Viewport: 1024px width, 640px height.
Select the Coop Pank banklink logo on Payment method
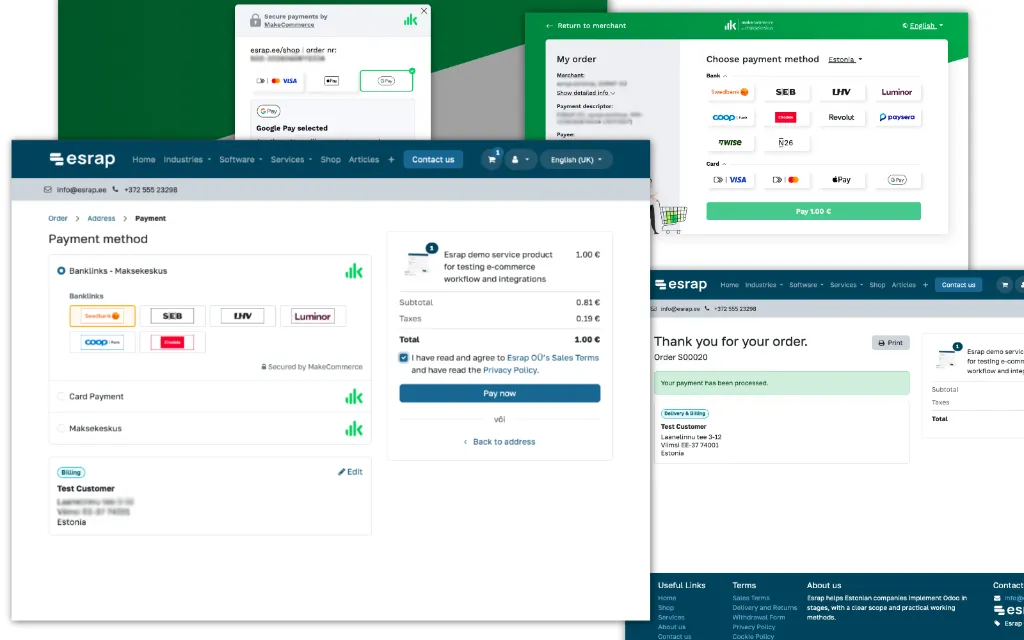tap(103, 342)
